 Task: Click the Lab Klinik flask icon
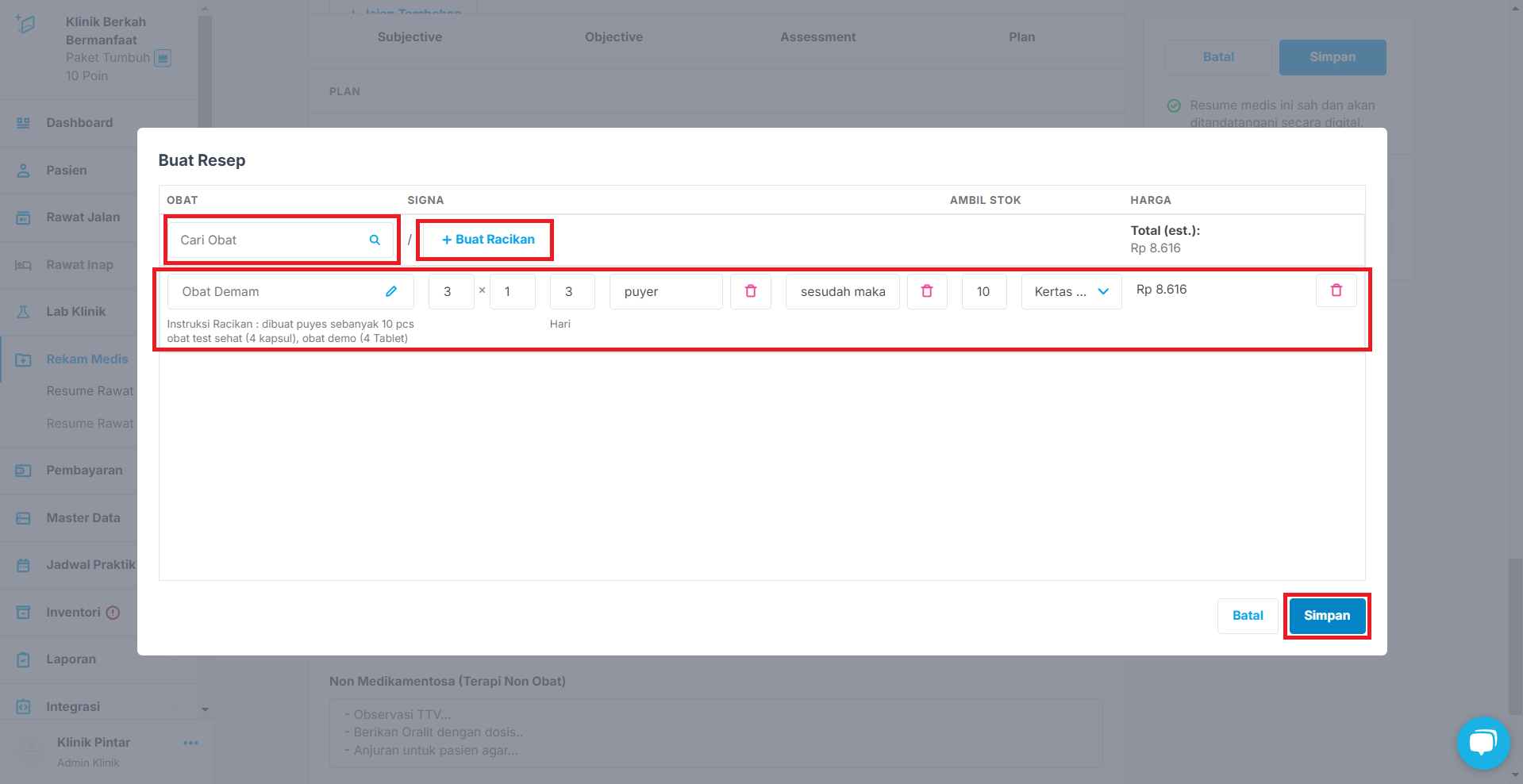coord(23,312)
